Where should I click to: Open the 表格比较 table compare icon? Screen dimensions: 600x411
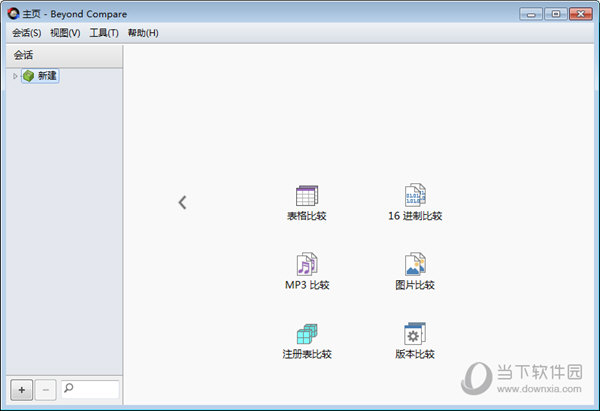click(x=307, y=196)
